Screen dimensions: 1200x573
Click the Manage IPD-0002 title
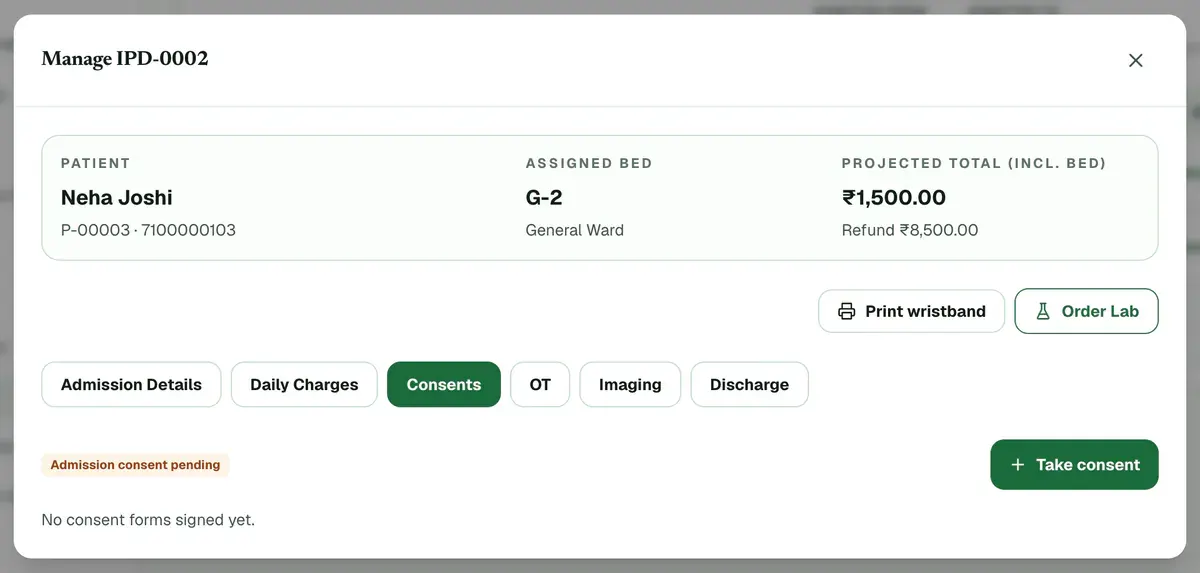[x=125, y=59]
